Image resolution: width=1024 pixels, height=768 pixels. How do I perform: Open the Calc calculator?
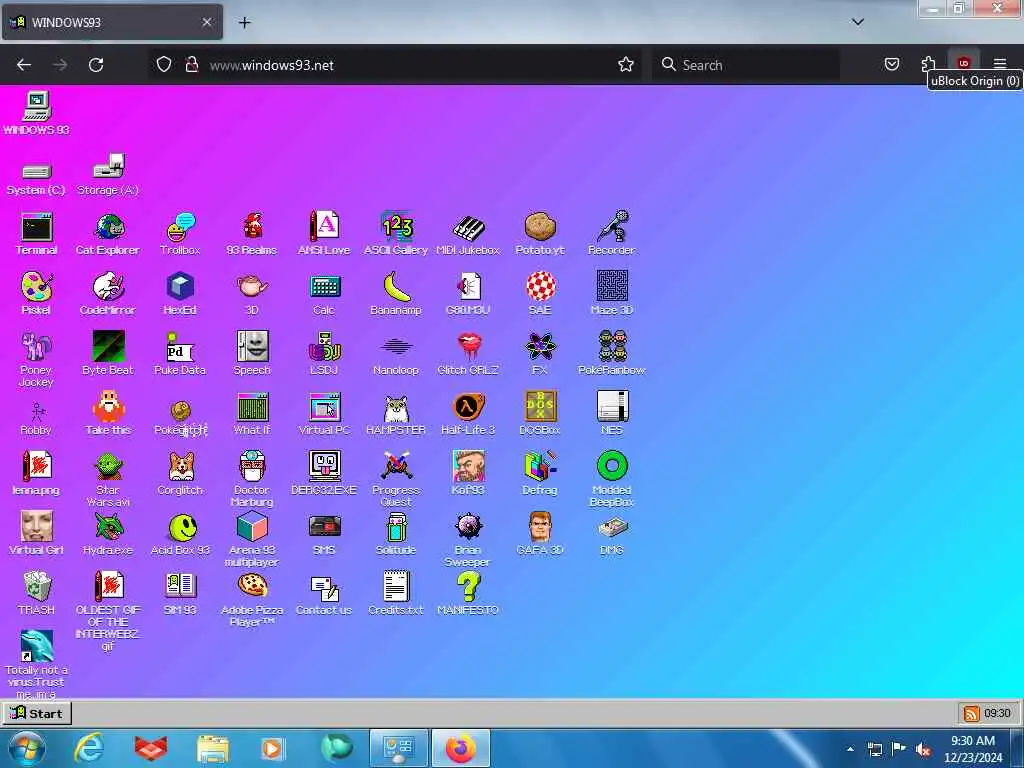324,293
